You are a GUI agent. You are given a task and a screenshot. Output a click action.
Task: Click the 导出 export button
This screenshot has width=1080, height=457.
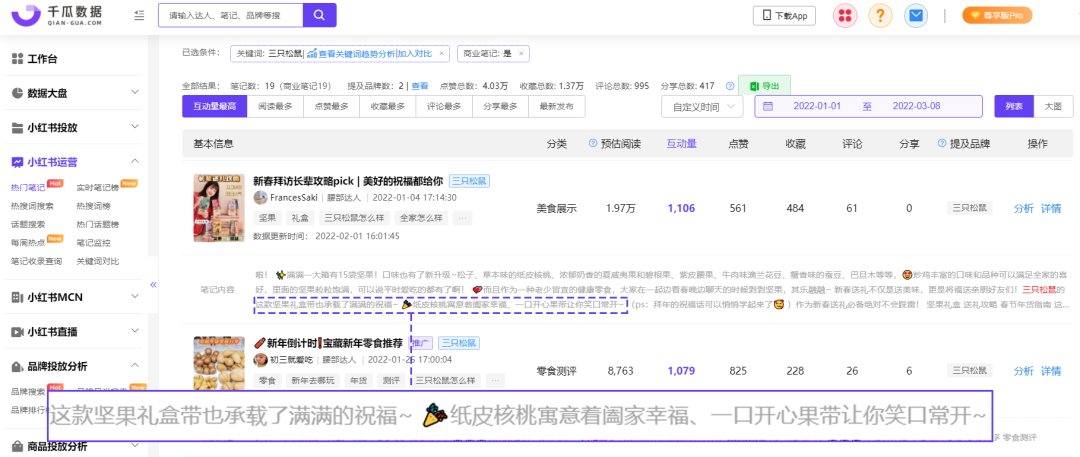click(x=765, y=86)
